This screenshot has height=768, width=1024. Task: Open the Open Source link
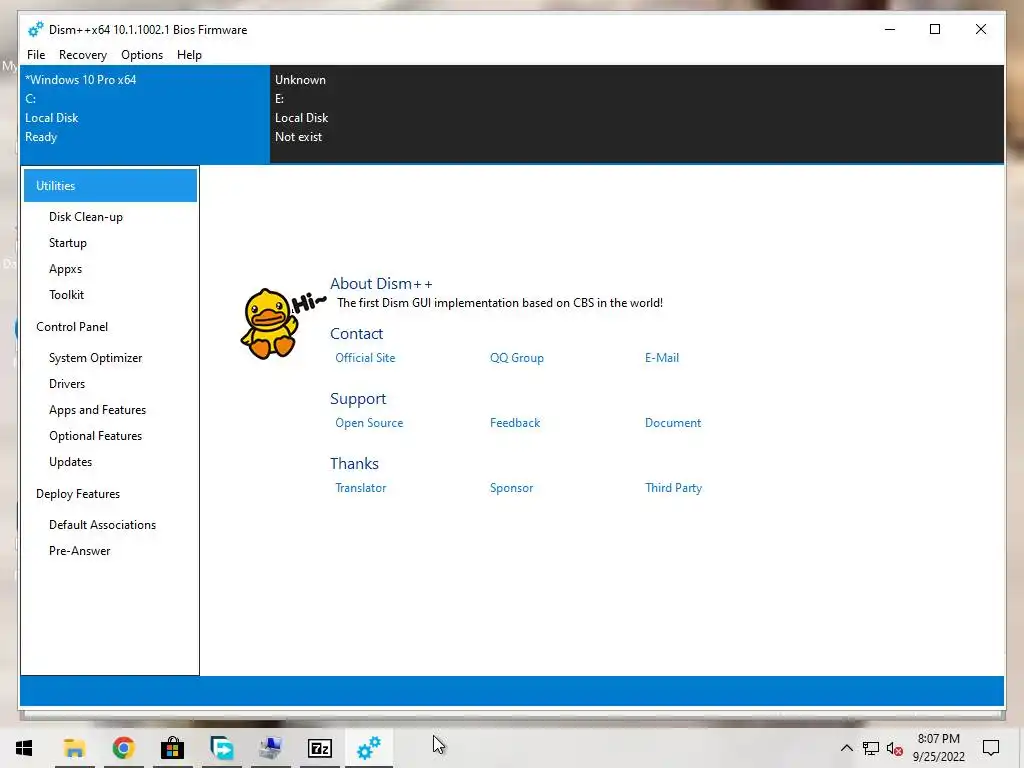tap(369, 423)
